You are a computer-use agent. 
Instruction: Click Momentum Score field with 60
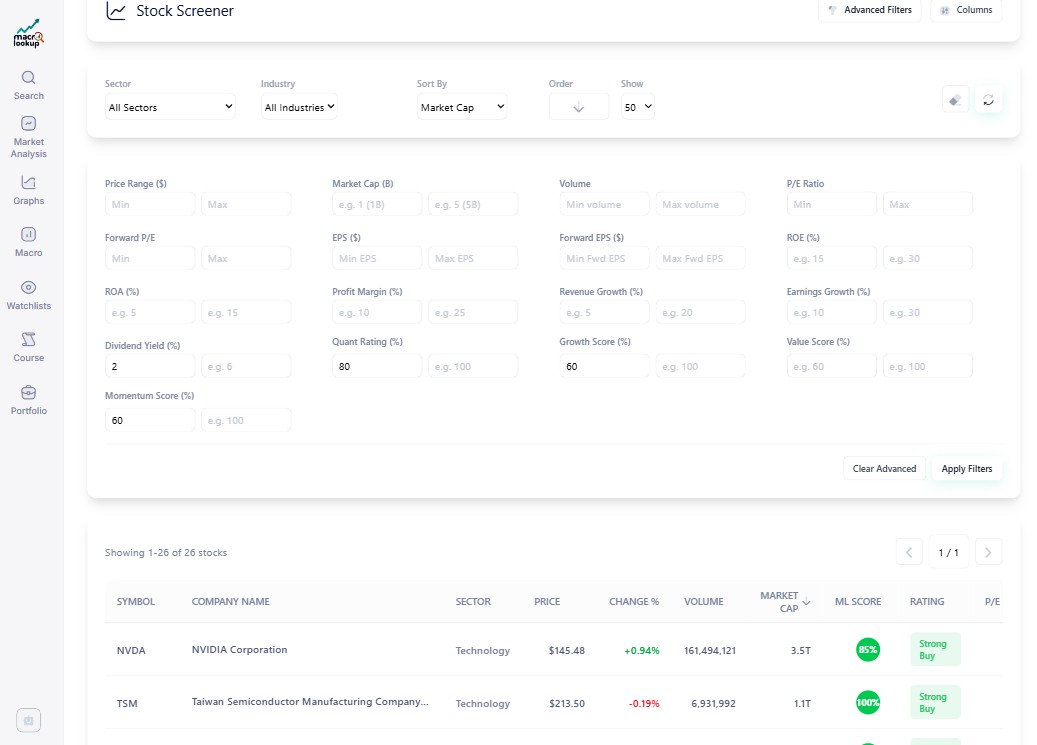pos(150,420)
